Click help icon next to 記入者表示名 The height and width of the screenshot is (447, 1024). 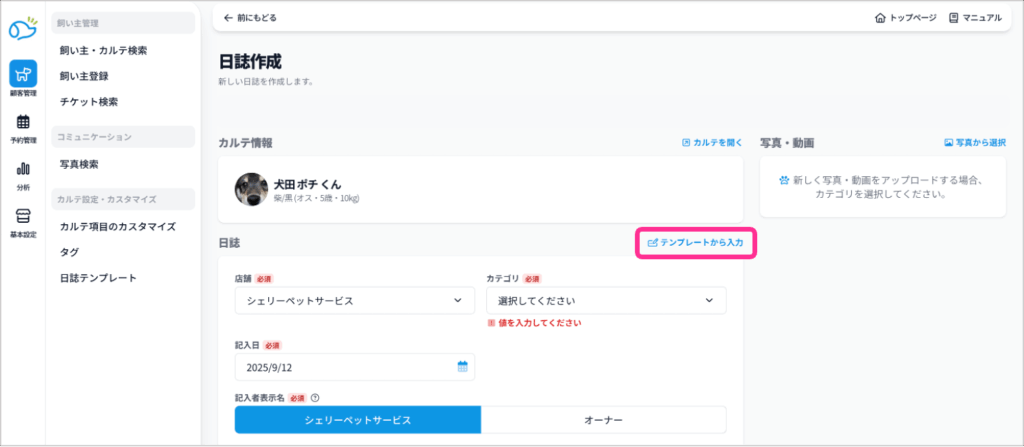(315, 397)
